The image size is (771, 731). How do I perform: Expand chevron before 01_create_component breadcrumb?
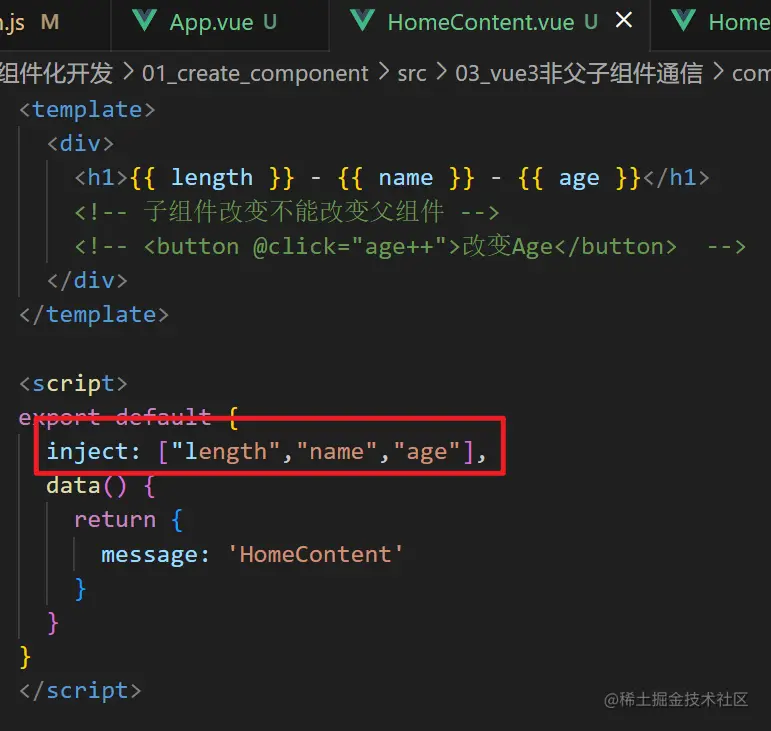(128, 73)
